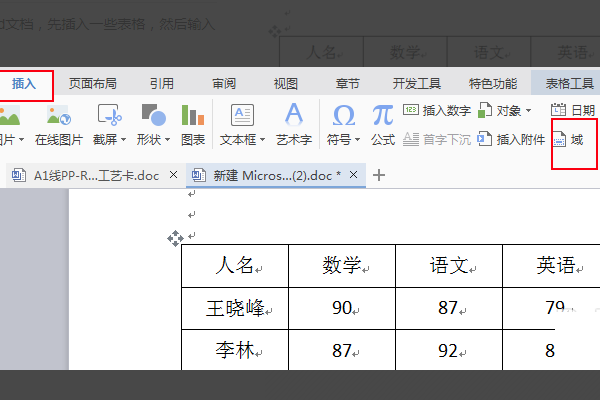This screenshot has height=400, width=600.
Task: Open the 表格工具 tab
Action: coord(569,83)
